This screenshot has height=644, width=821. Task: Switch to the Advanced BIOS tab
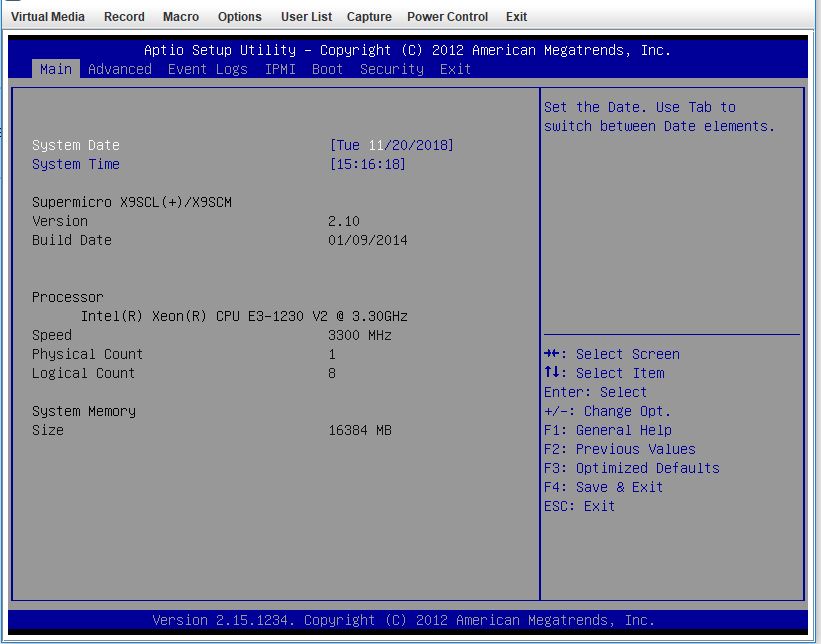tap(120, 69)
